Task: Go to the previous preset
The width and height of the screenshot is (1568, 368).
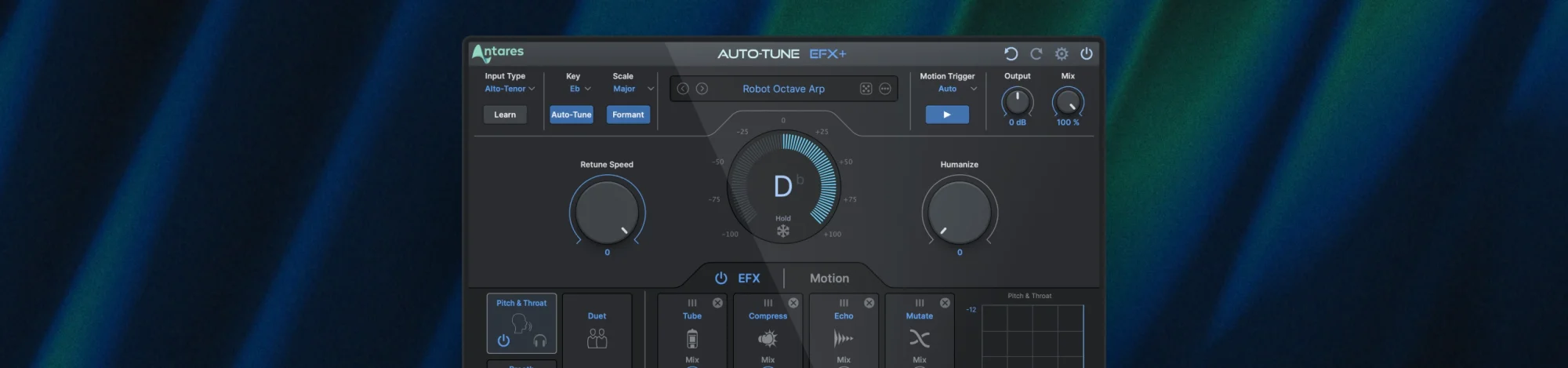Action: coord(683,89)
